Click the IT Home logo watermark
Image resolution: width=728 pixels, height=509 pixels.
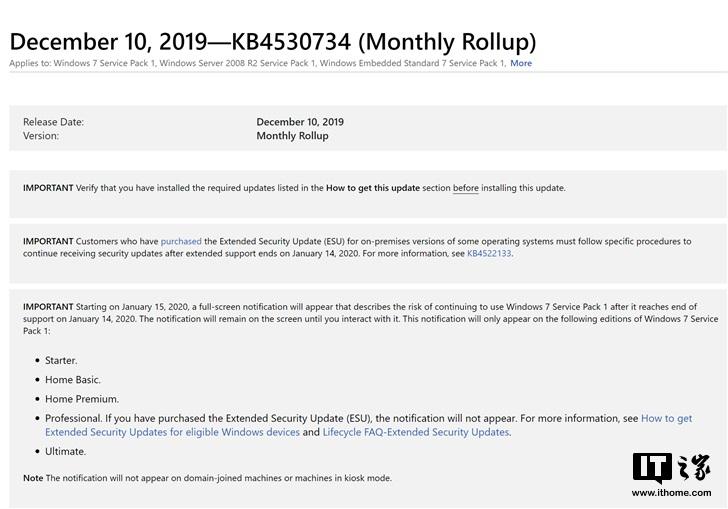click(x=671, y=469)
